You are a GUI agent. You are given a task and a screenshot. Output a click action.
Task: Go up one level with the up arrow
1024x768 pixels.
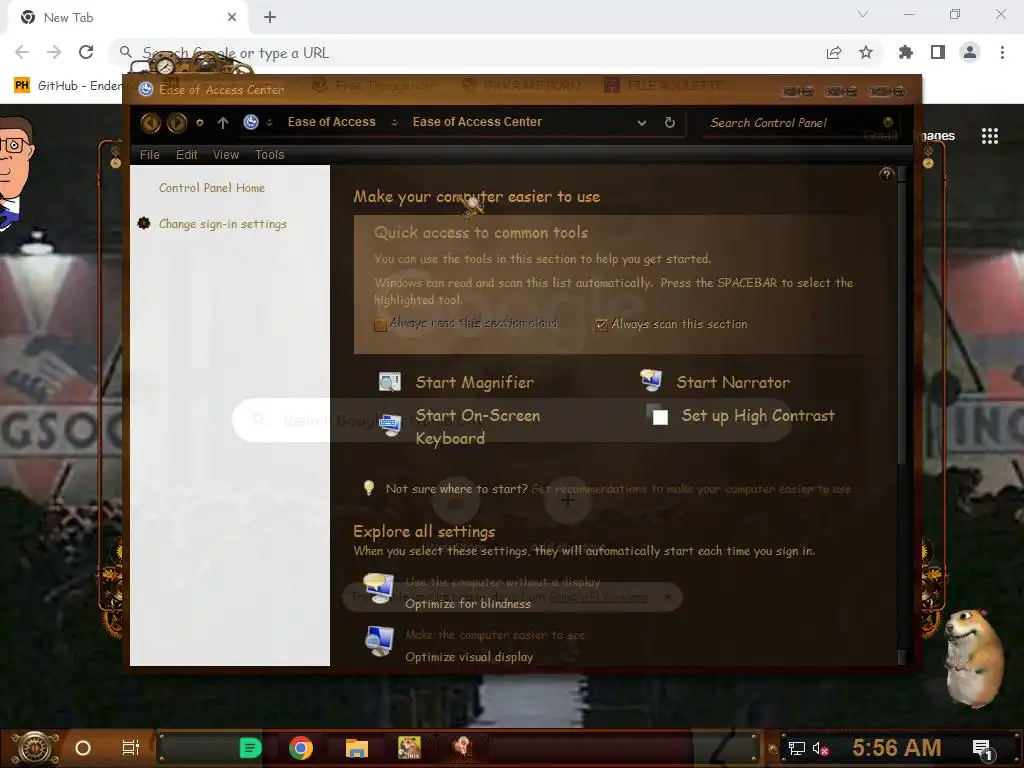(x=223, y=122)
